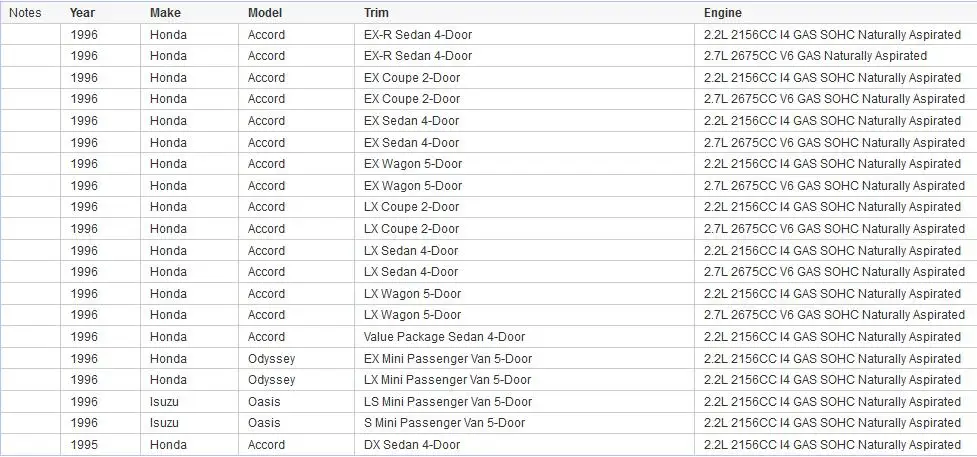
Task: Click the Notes column header
Action: point(26,12)
